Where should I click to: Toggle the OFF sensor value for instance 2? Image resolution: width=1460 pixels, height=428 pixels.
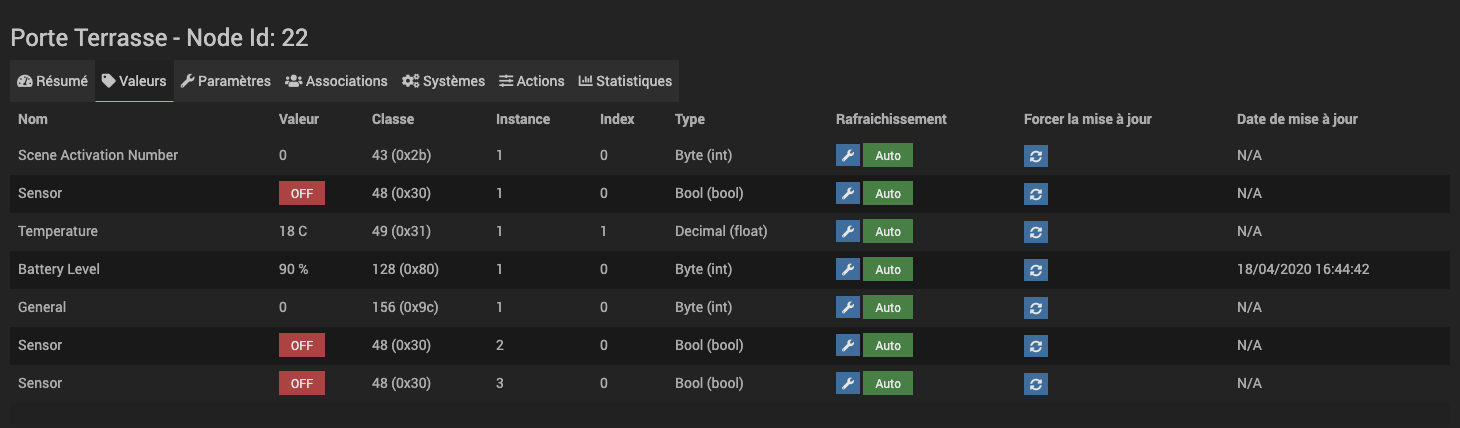(x=302, y=346)
